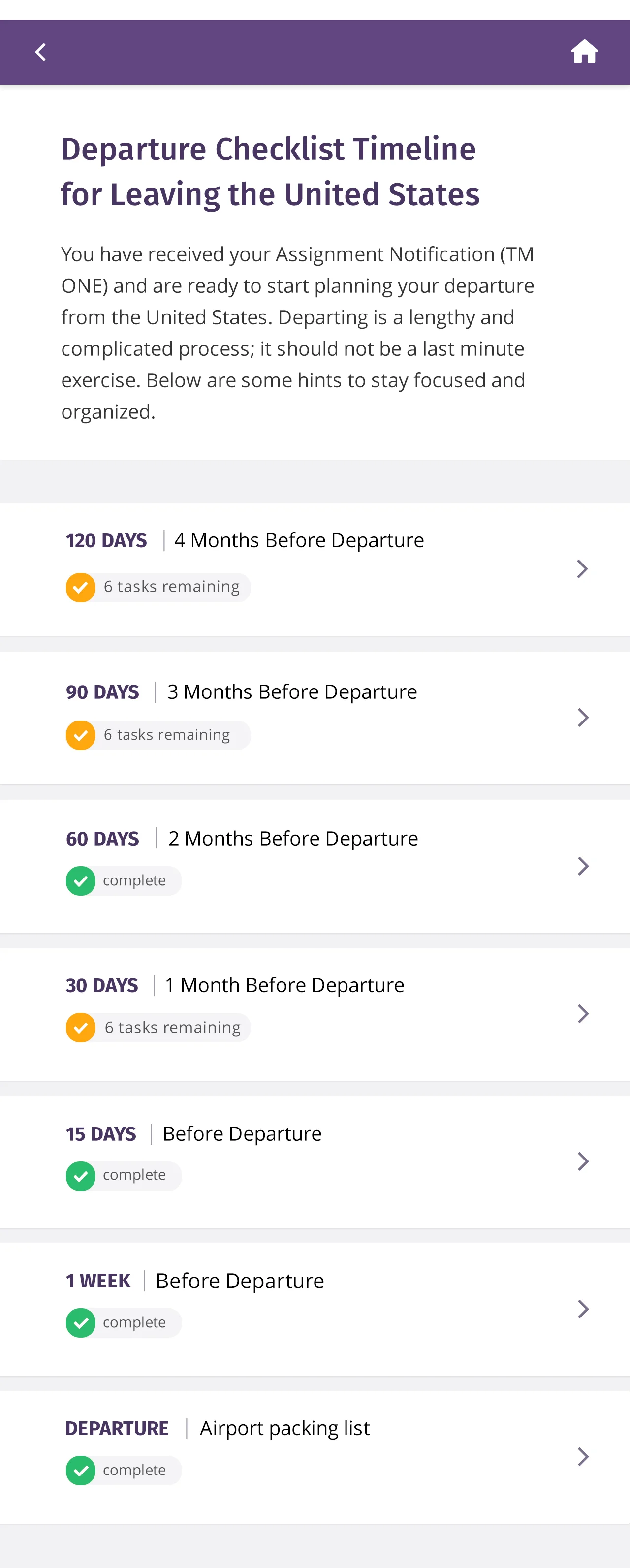Click orange check icon for 90 Days
This screenshot has width=630, height=1568.
click(x=80, y=735)
